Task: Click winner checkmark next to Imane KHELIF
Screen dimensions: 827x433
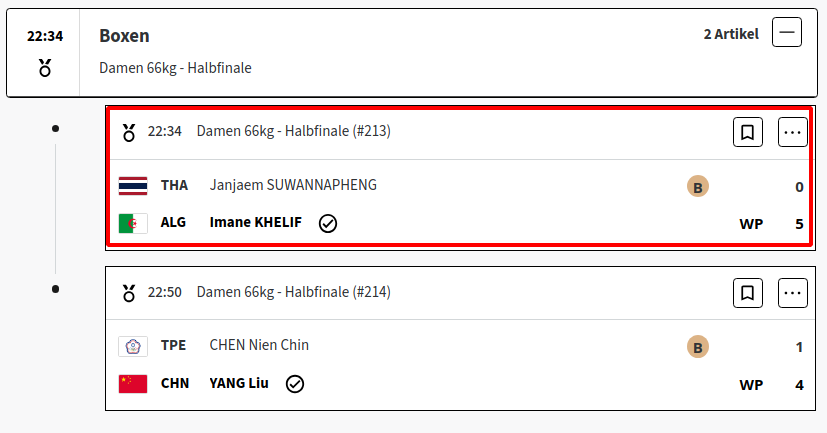Action: click(328, 223)
